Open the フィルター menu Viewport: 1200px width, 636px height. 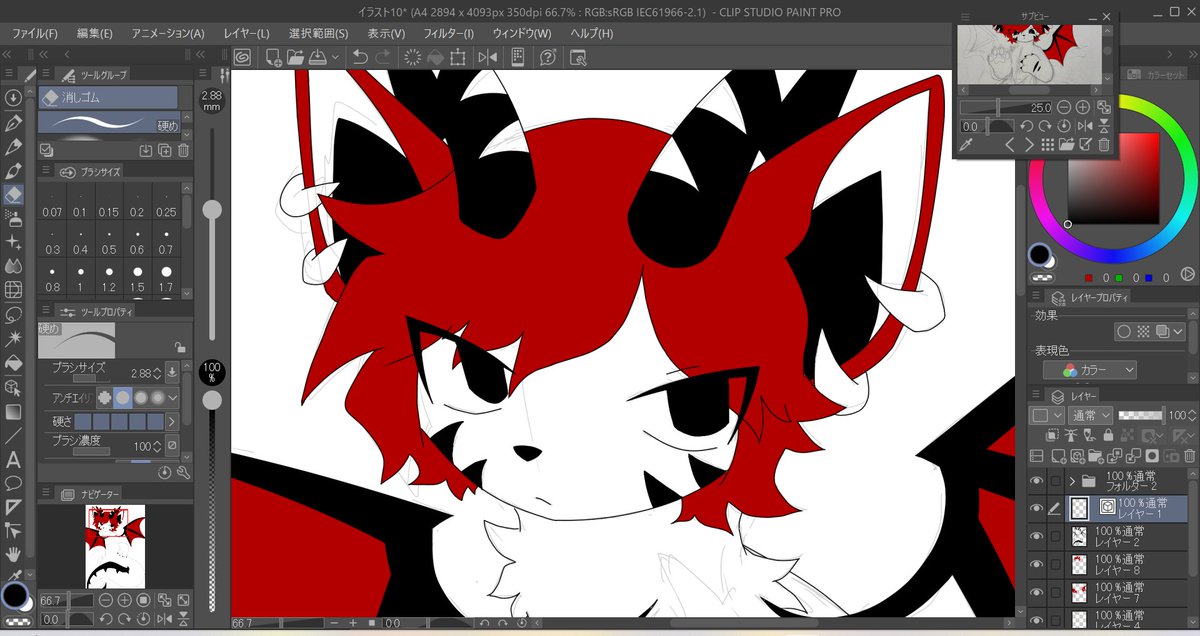[x=447, y=33]
